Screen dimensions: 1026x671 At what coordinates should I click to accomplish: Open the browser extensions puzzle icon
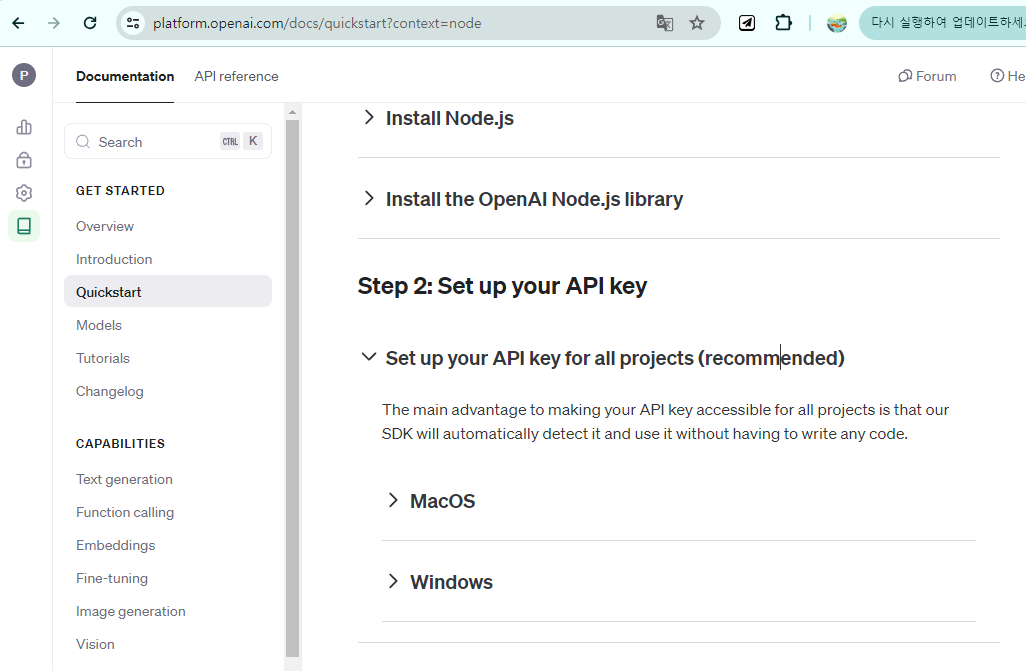[x=783, y=23]
